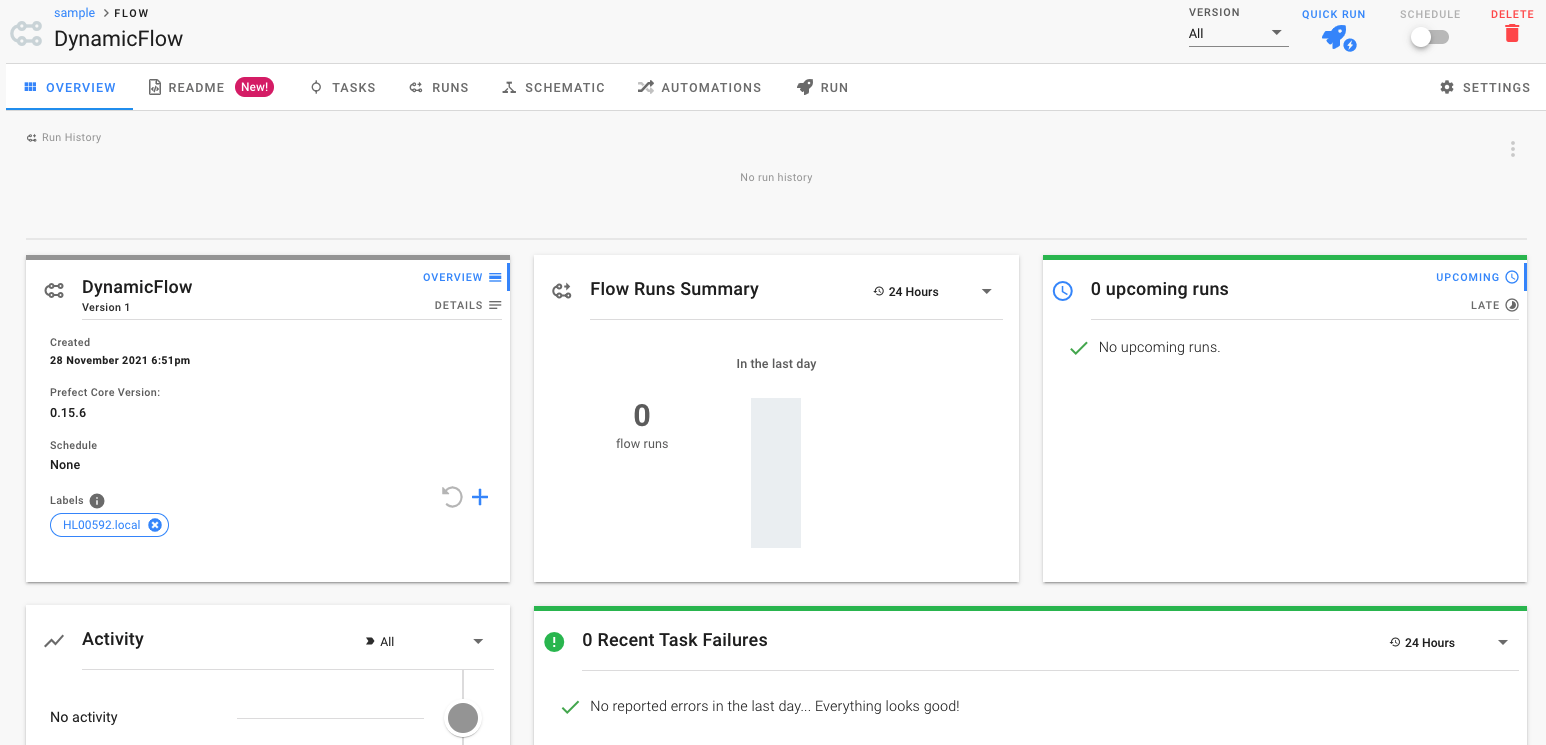Click the red Delete trash icon

tap(1511, 34)
